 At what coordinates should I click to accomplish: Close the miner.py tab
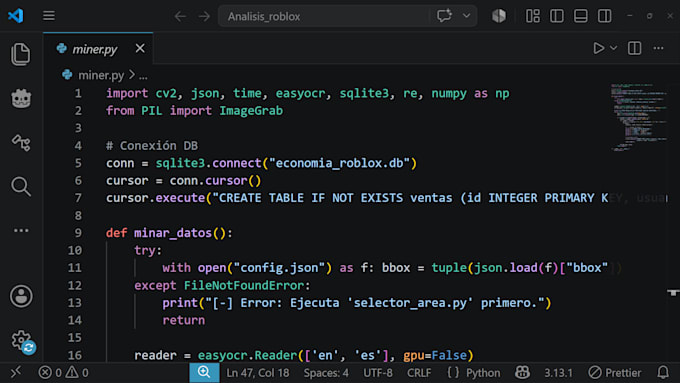click(x=140, y=49)
